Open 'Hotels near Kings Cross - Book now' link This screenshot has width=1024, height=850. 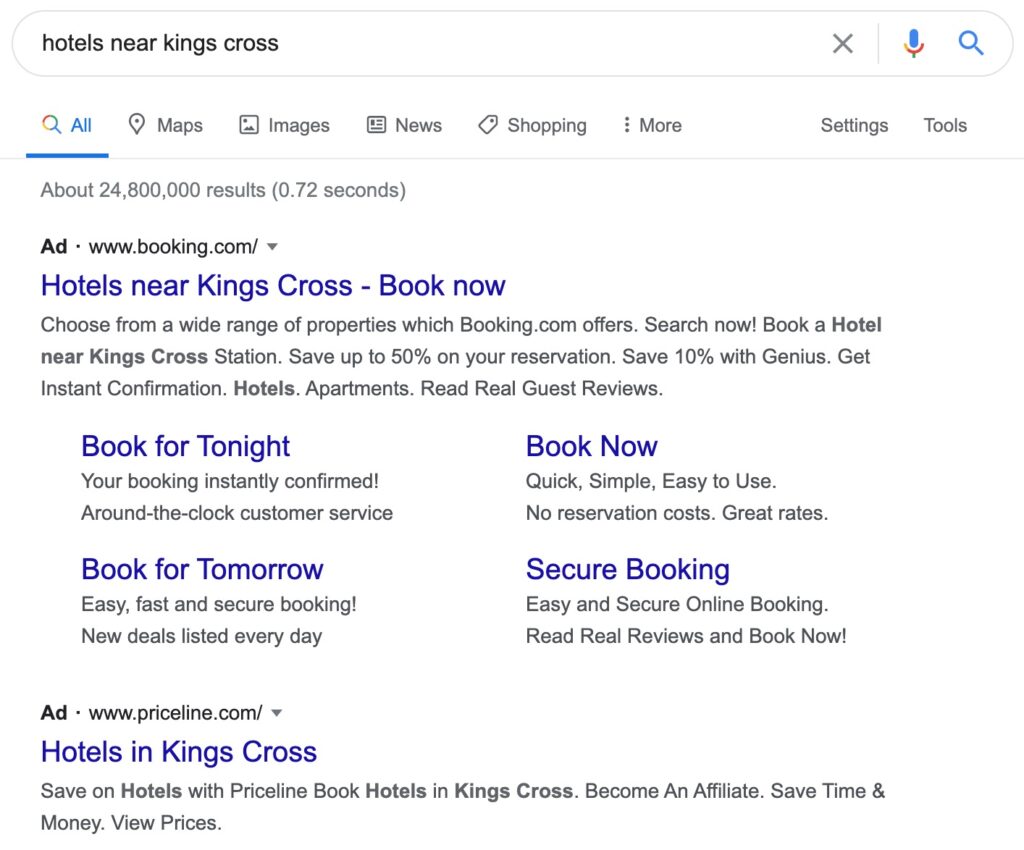pyautogui.click(x=273, y=285)
